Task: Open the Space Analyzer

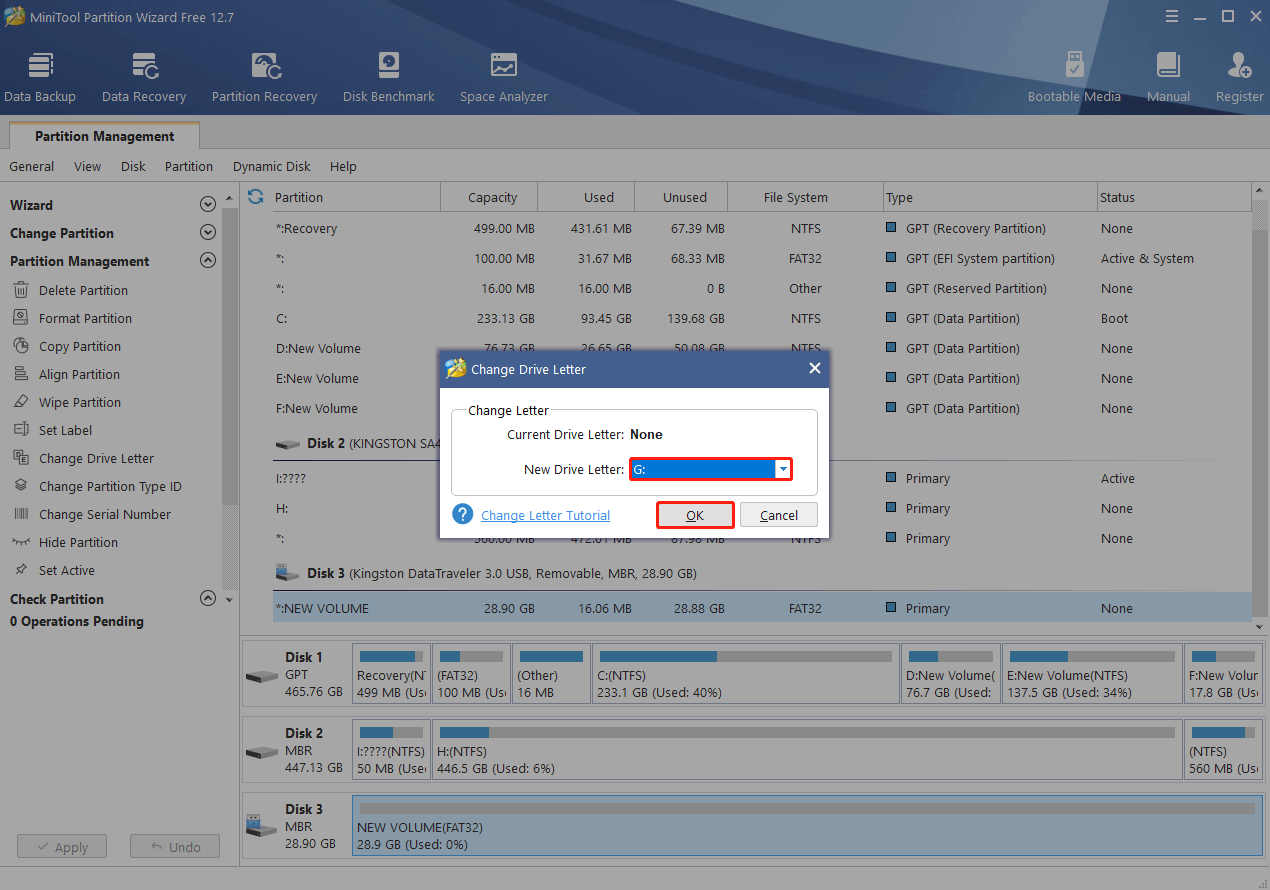Action: tap(503, 75)
